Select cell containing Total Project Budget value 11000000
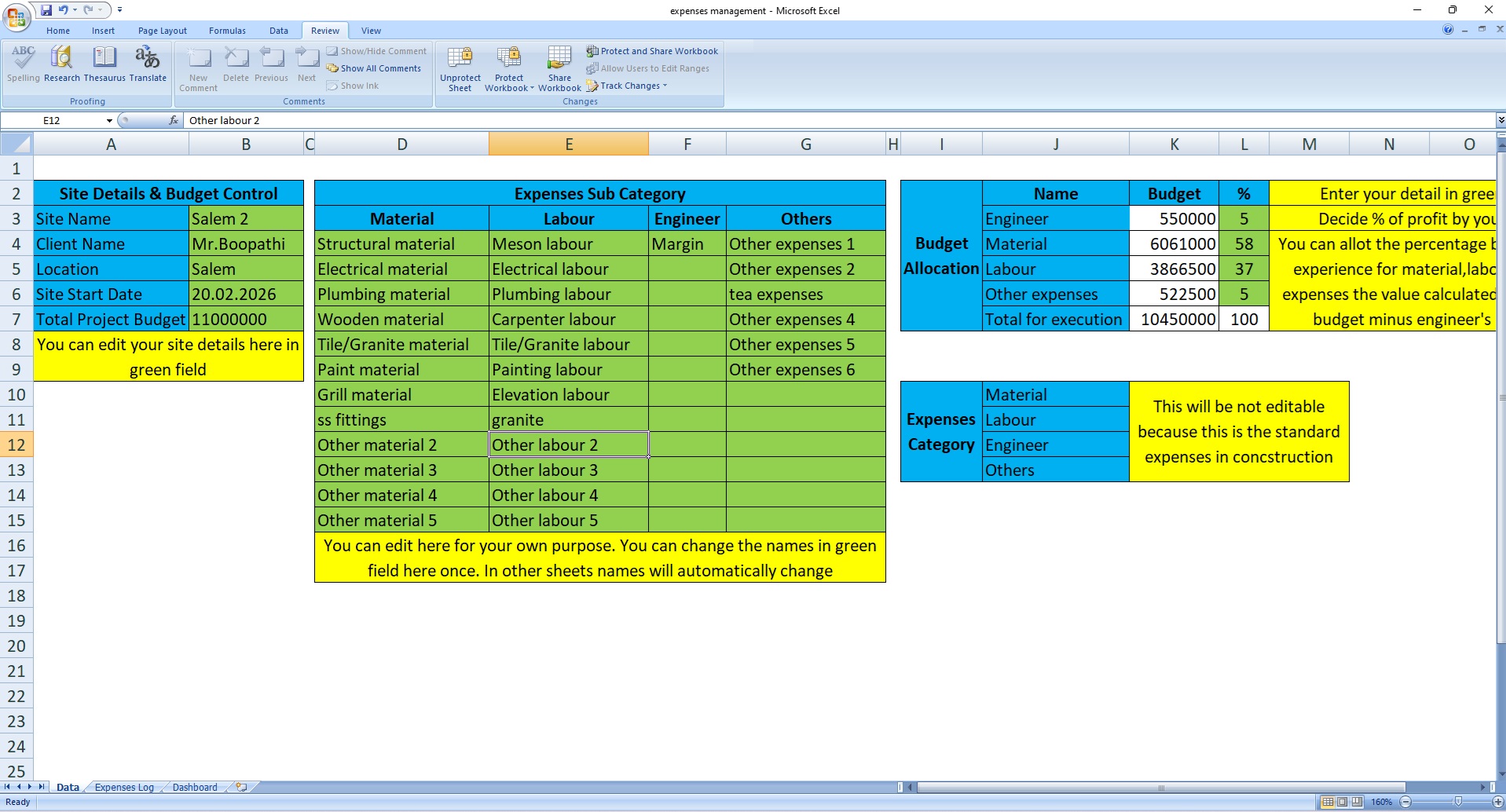 point(246,320)
